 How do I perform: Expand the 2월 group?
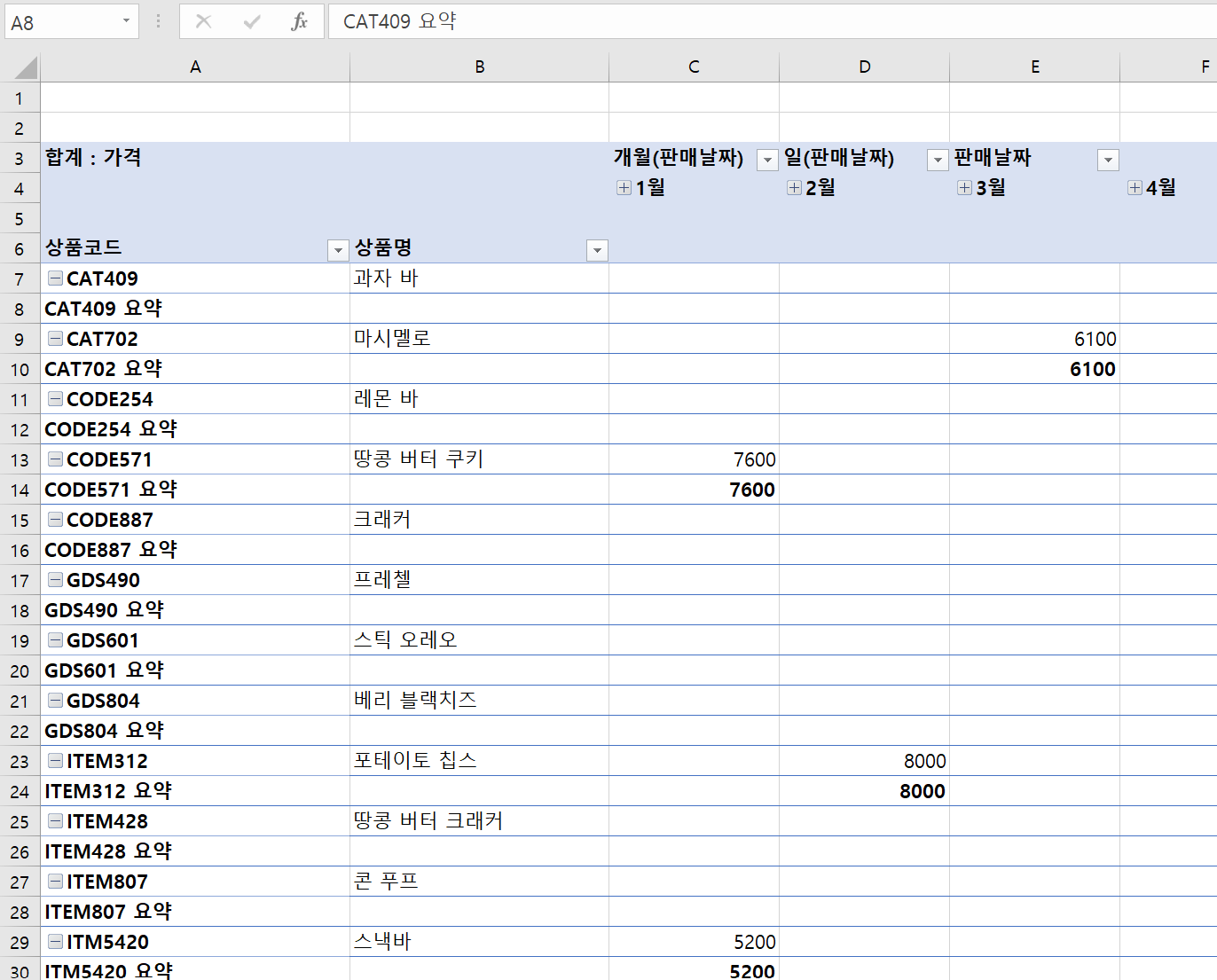795,188
